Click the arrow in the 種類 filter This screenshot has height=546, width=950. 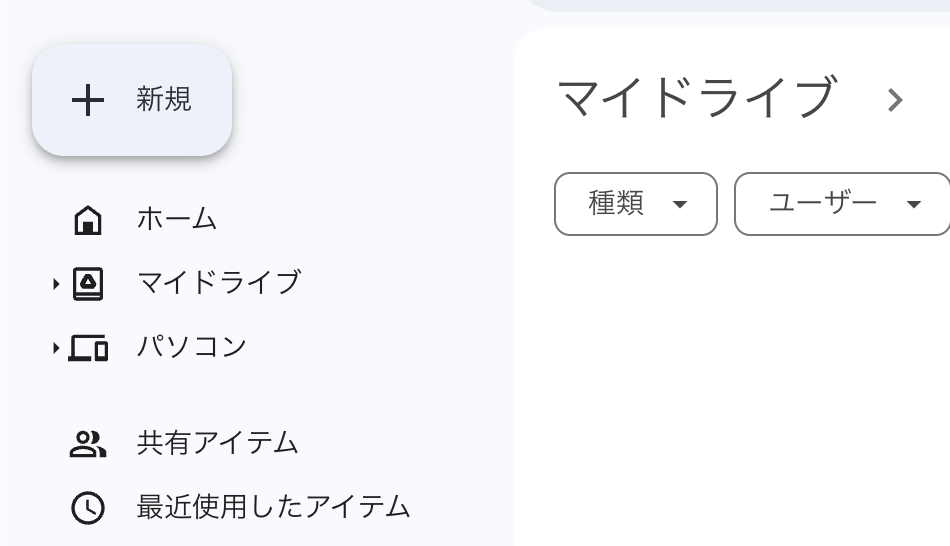tap(680, 205)
